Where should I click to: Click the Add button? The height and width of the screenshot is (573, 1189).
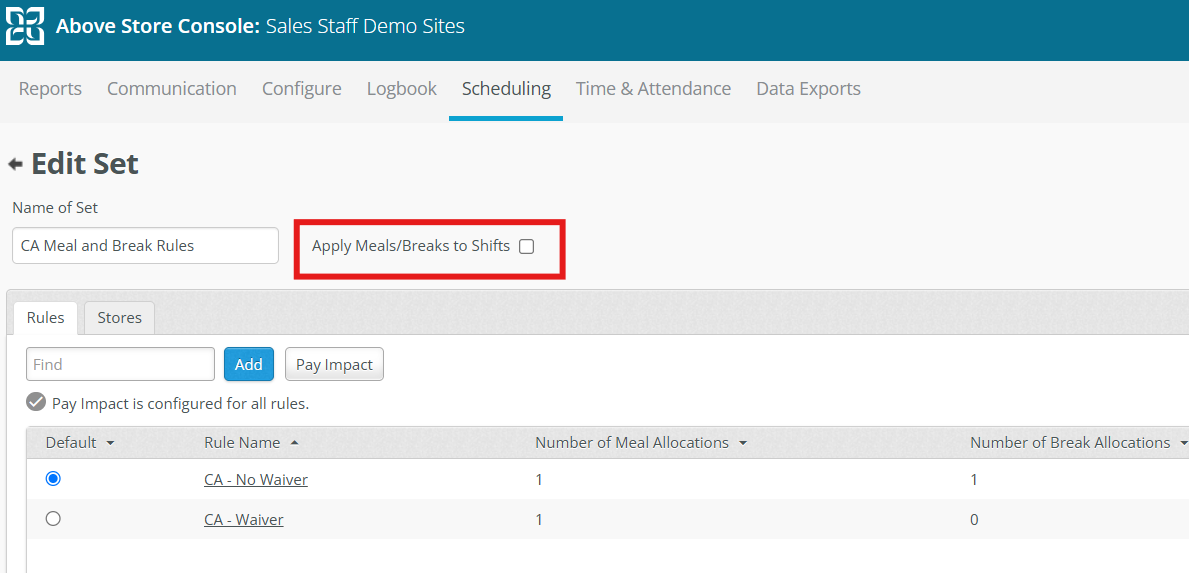[249, 365]
